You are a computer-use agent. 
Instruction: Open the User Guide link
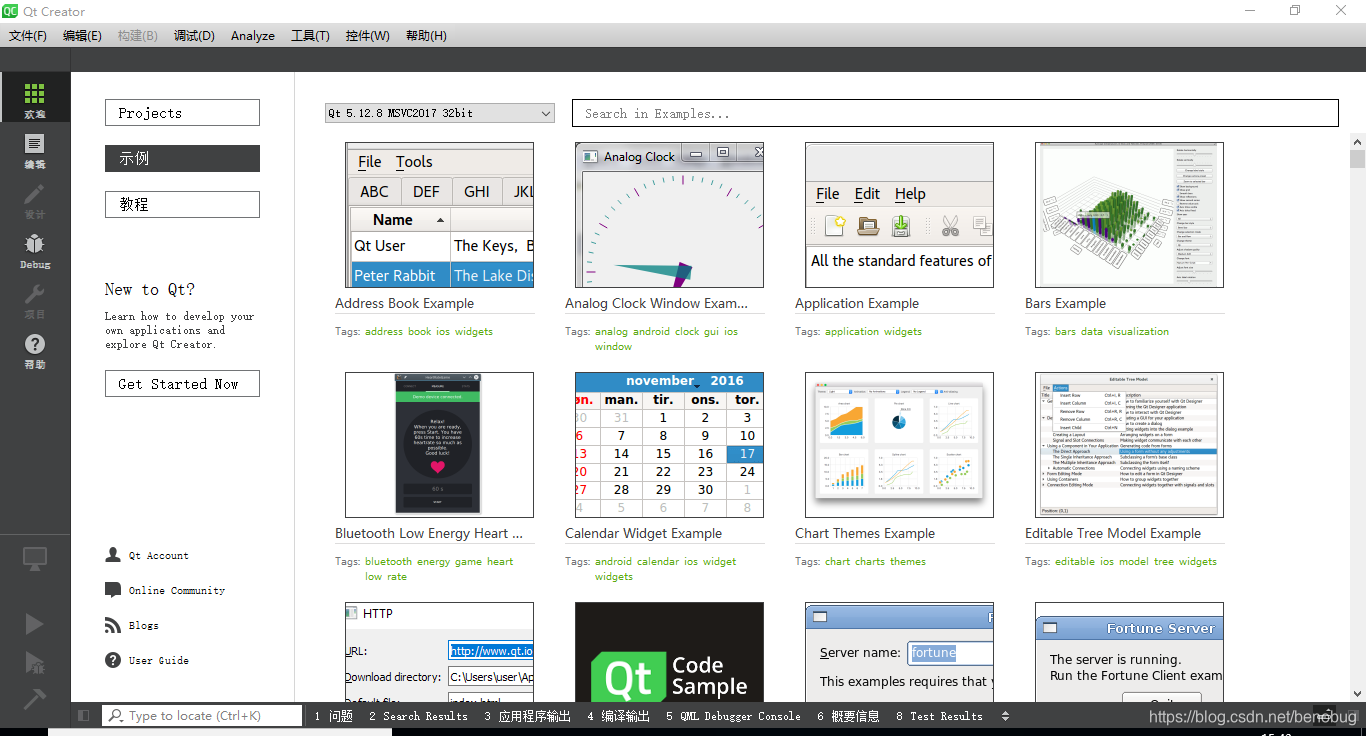click(x=159, y=660)
